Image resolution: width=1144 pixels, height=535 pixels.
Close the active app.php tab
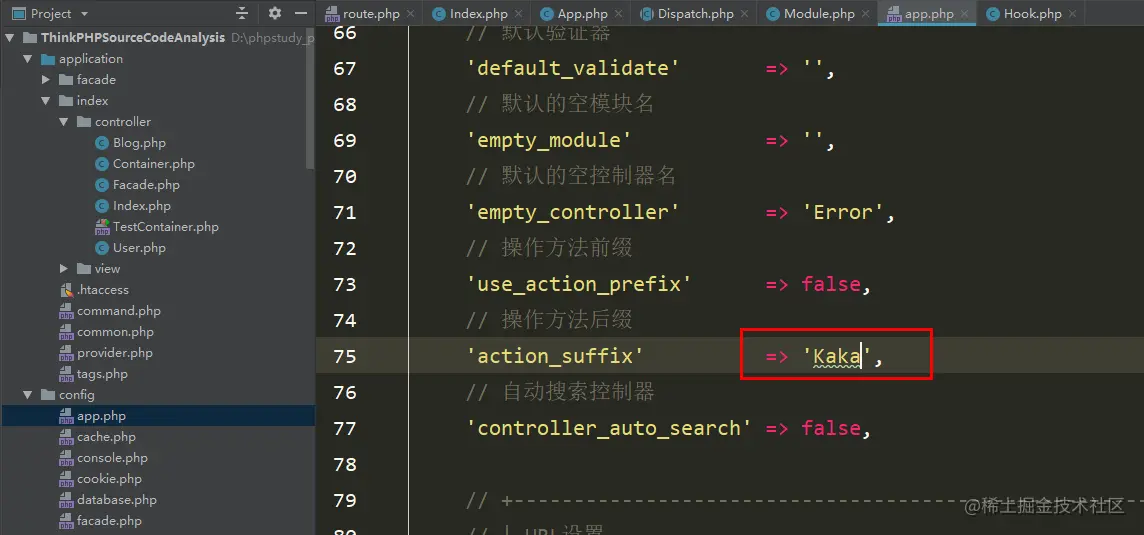tap(965, 14)
